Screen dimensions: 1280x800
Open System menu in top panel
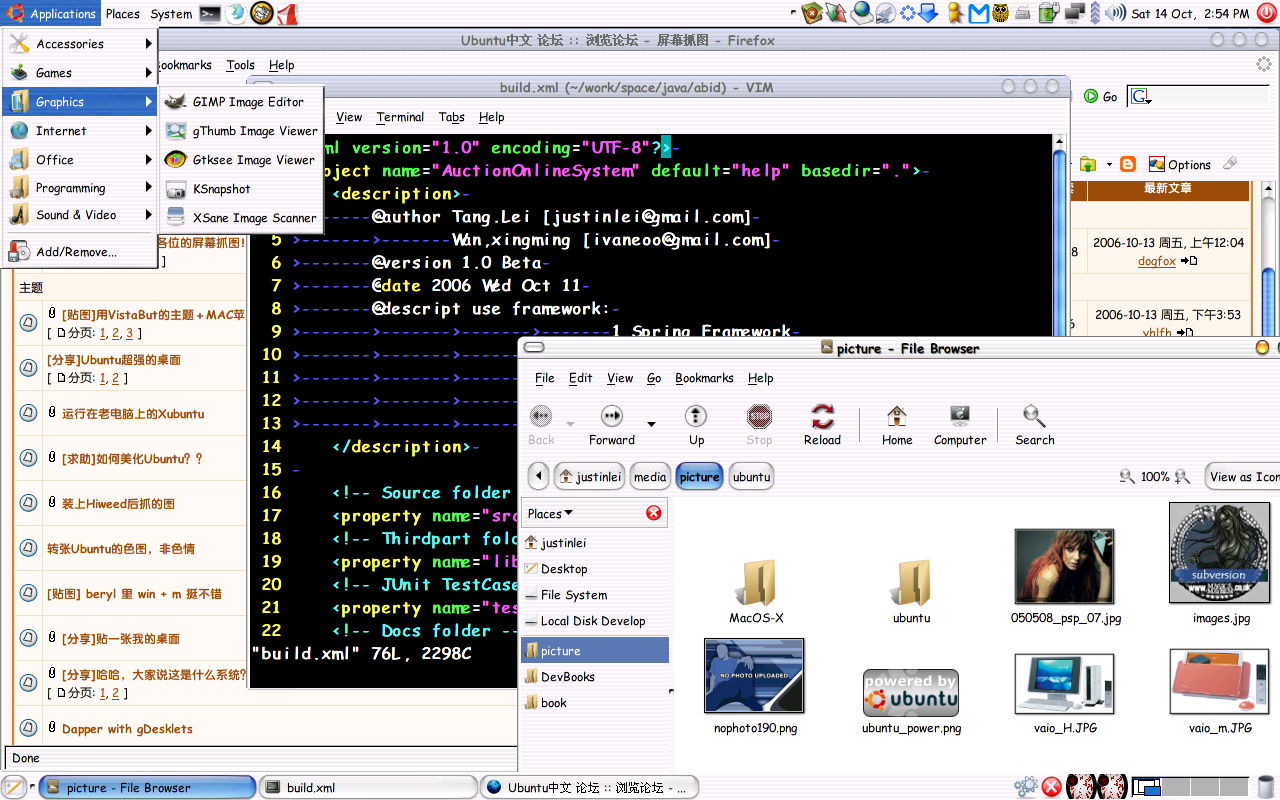171,13
